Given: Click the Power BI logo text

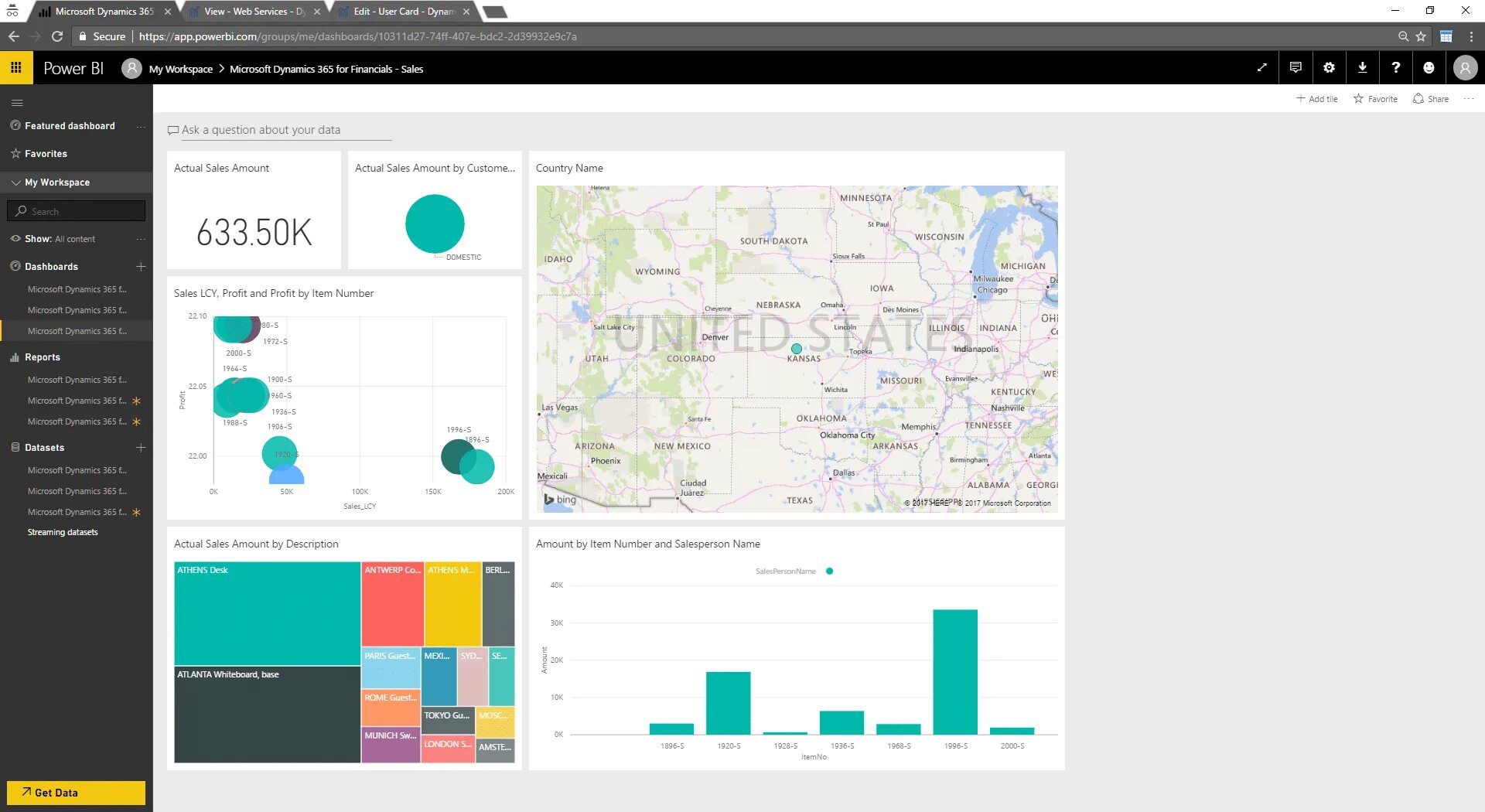Looking at the screenshot, I should 73,68.
